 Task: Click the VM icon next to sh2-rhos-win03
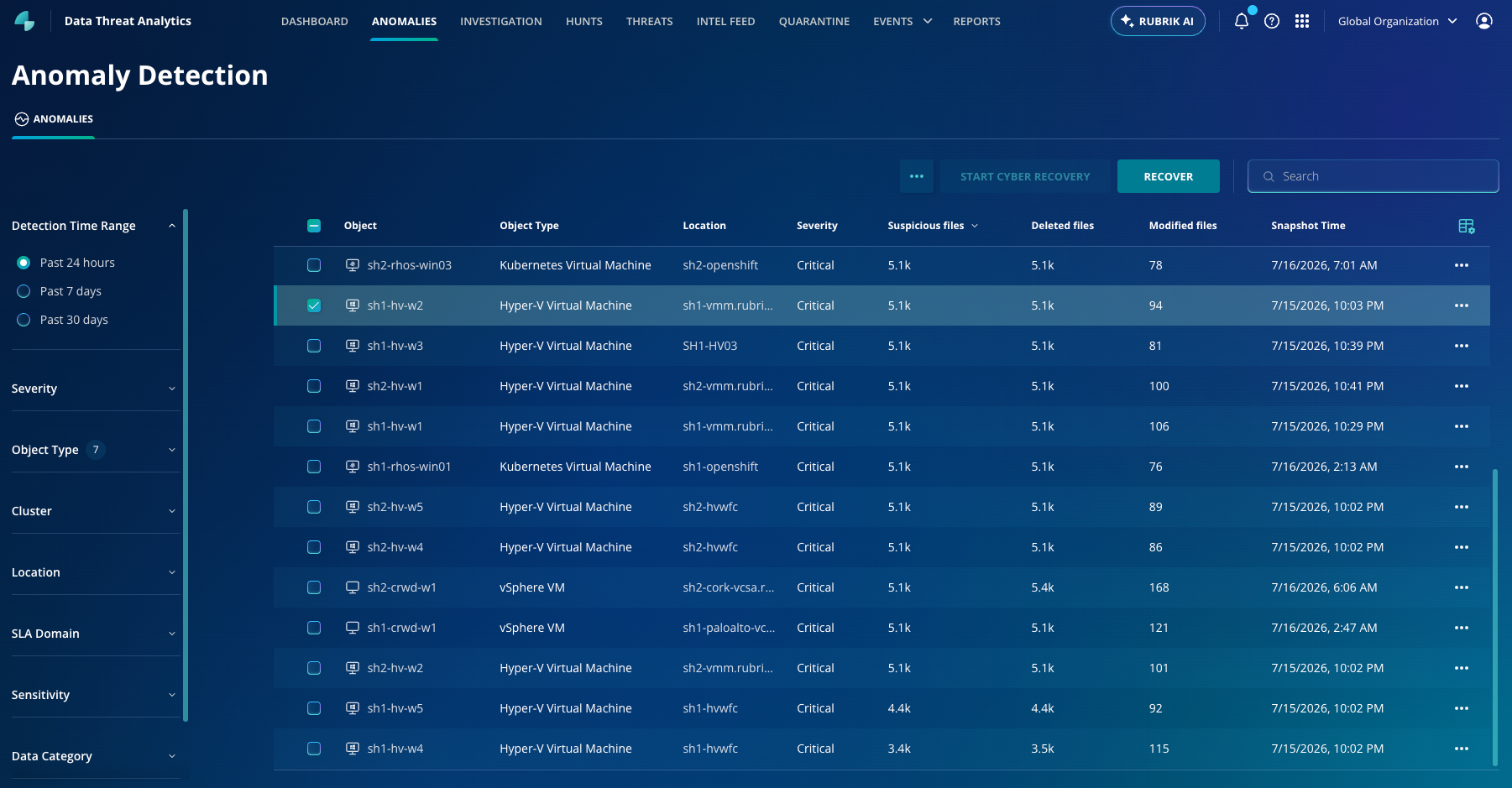(x=353, y=265)
